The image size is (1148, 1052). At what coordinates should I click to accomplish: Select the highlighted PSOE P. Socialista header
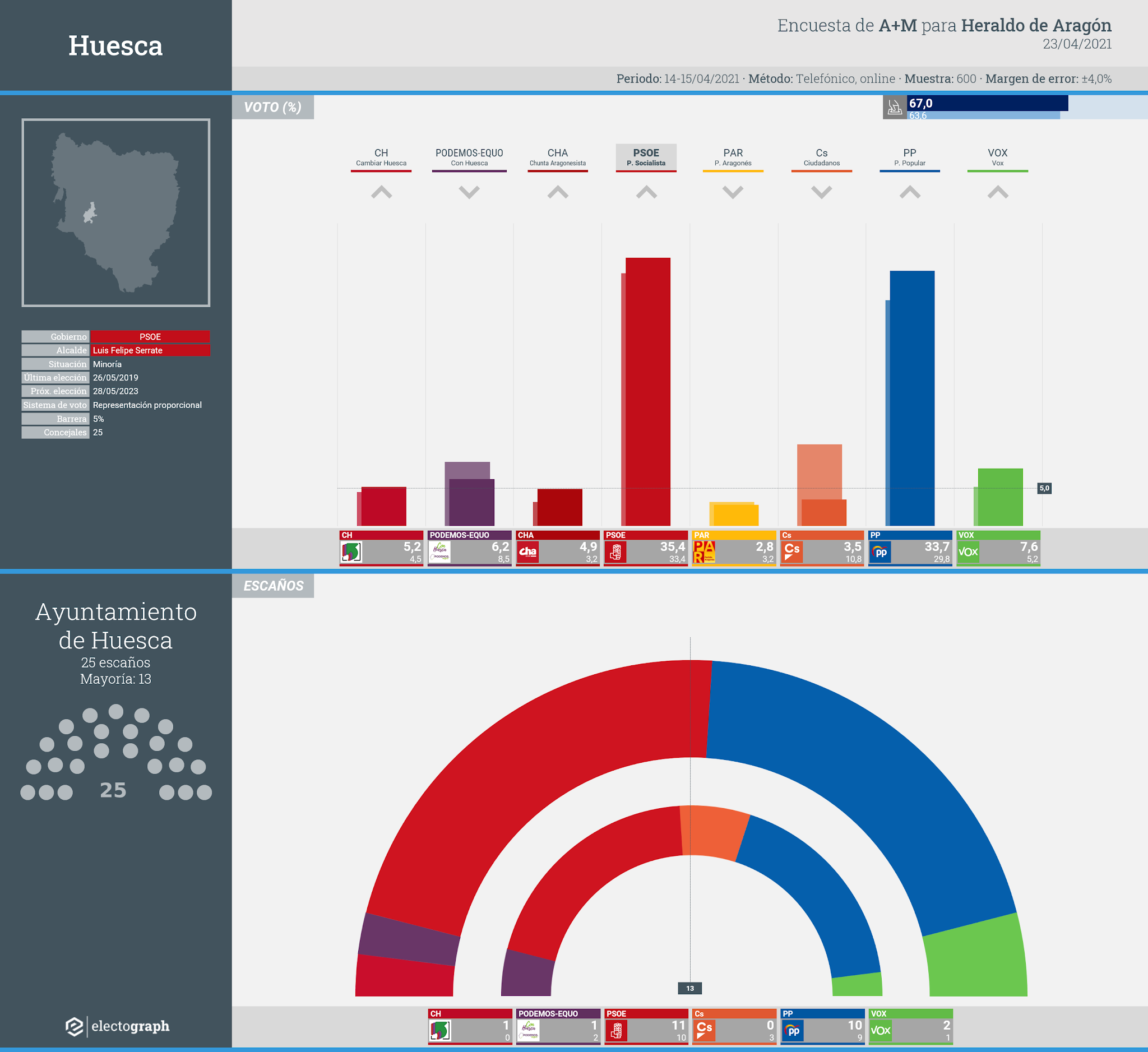click(x=646, y=157)
